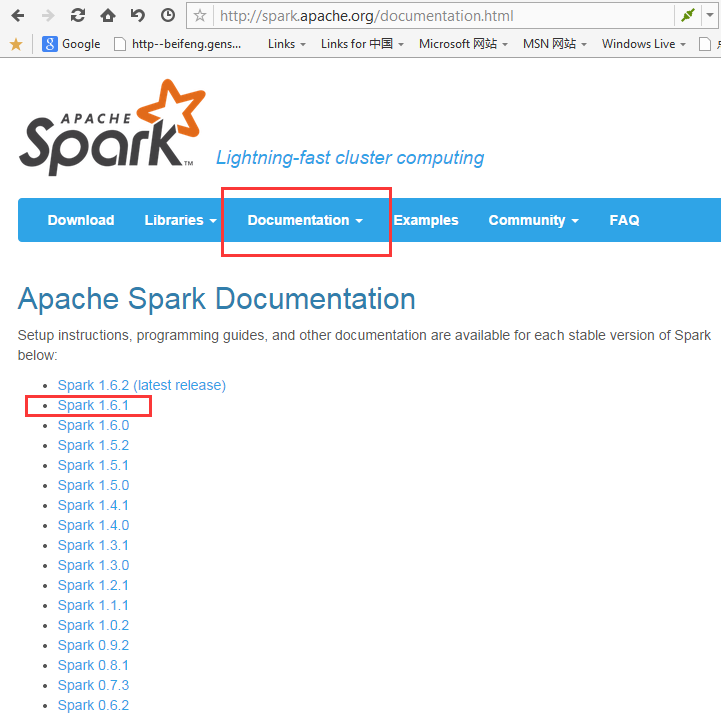Open browsing history clock icon
The height and width of the screenshot is (722, 721).
coord(168,16)
